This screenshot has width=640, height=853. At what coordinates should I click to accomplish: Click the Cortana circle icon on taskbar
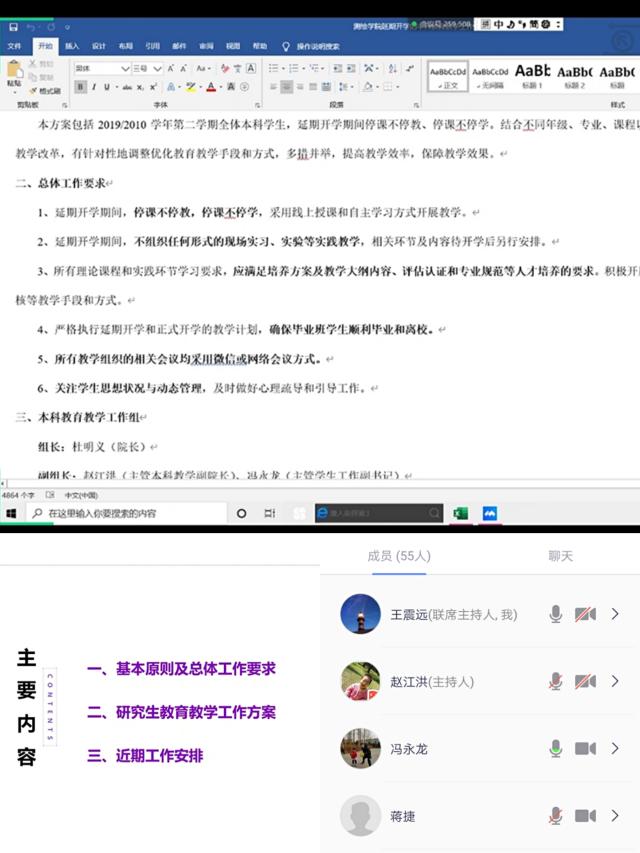click(241, 513)
